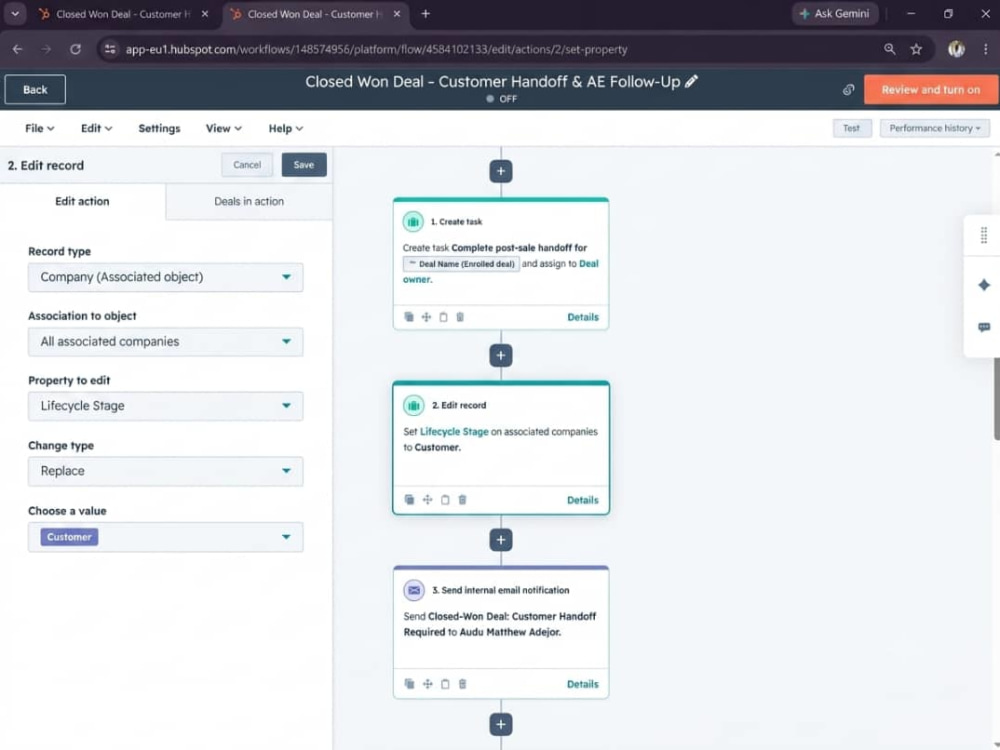This screenshot has width=1000, height=750.
Task: Click move icon on Create task card
Action: coord(426,317)
